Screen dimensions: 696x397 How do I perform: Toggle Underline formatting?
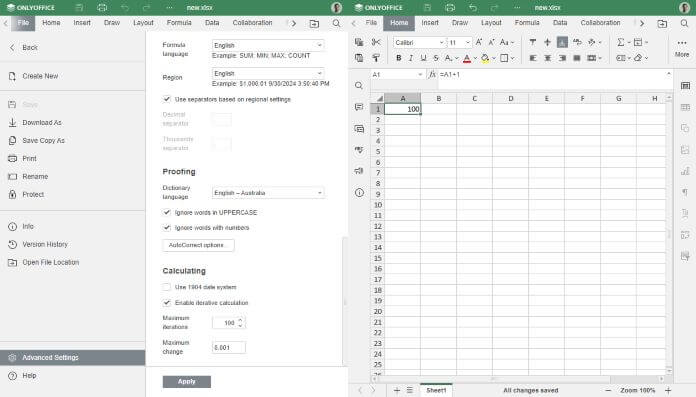(x=423, y=58)
